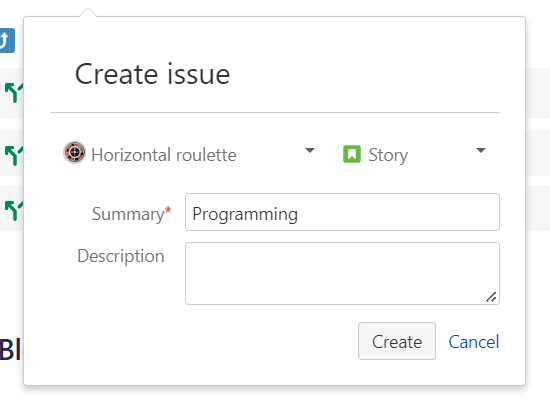Click the Description box resize grip
Screen dimensions: 550x411
click(x=491, y=297)
